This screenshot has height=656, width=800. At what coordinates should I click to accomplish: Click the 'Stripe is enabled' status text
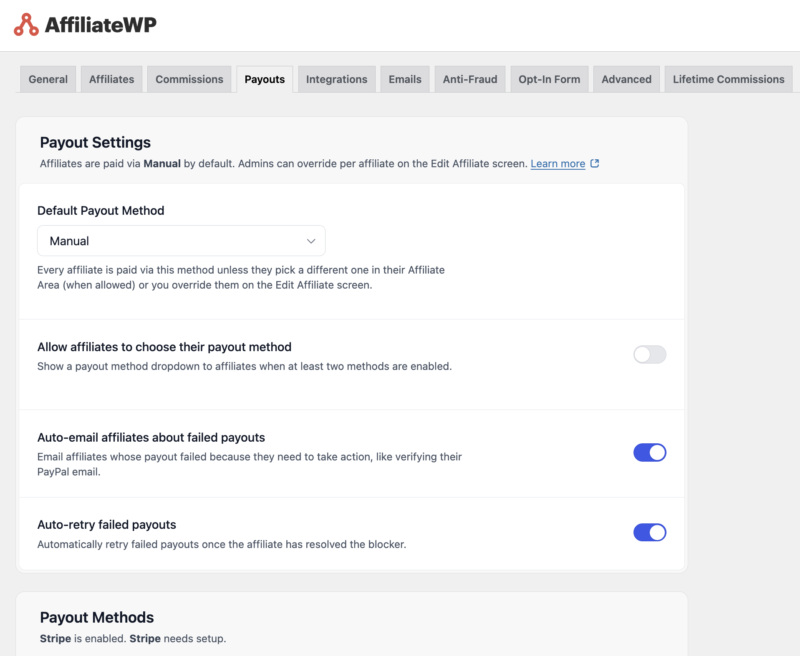133,639
